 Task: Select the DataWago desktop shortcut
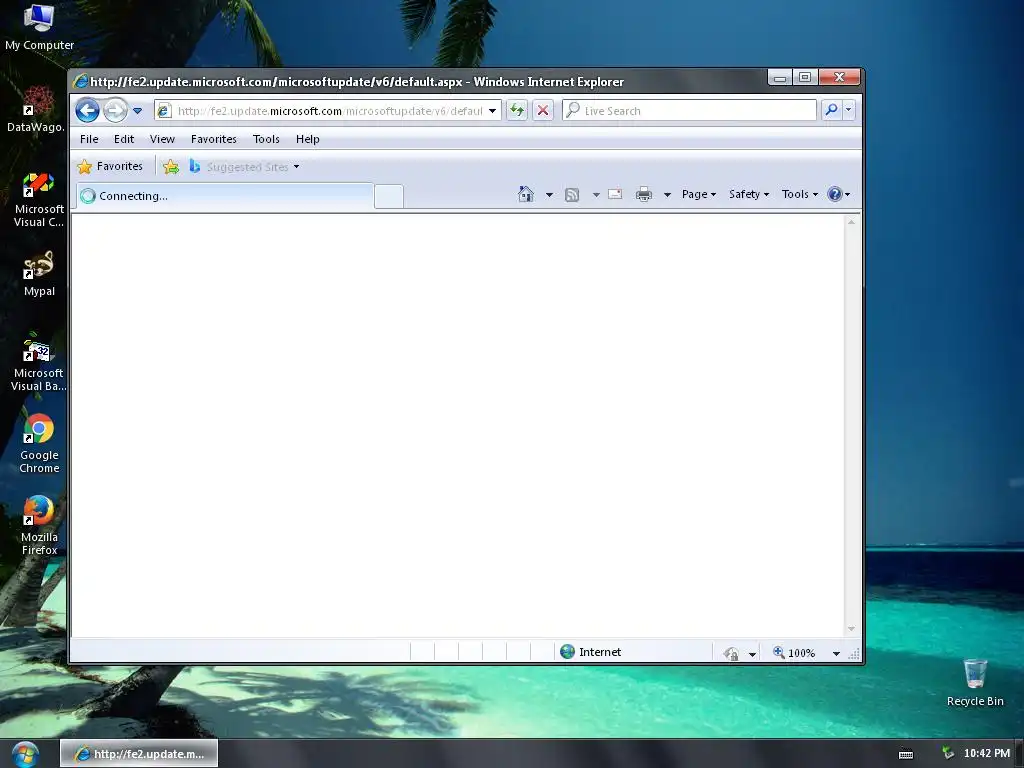pos(37,110)
